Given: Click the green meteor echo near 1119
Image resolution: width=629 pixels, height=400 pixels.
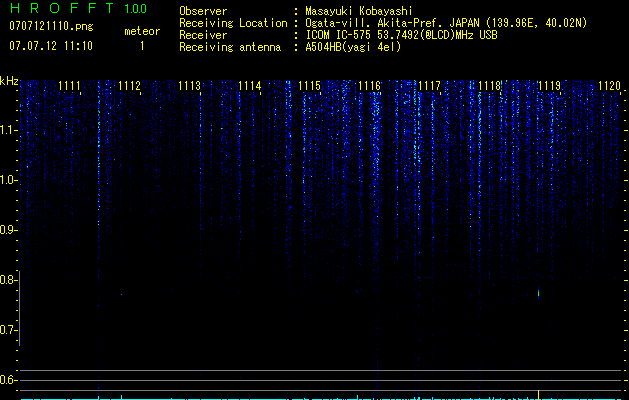Looking at the screenshot, I should 538,294.
